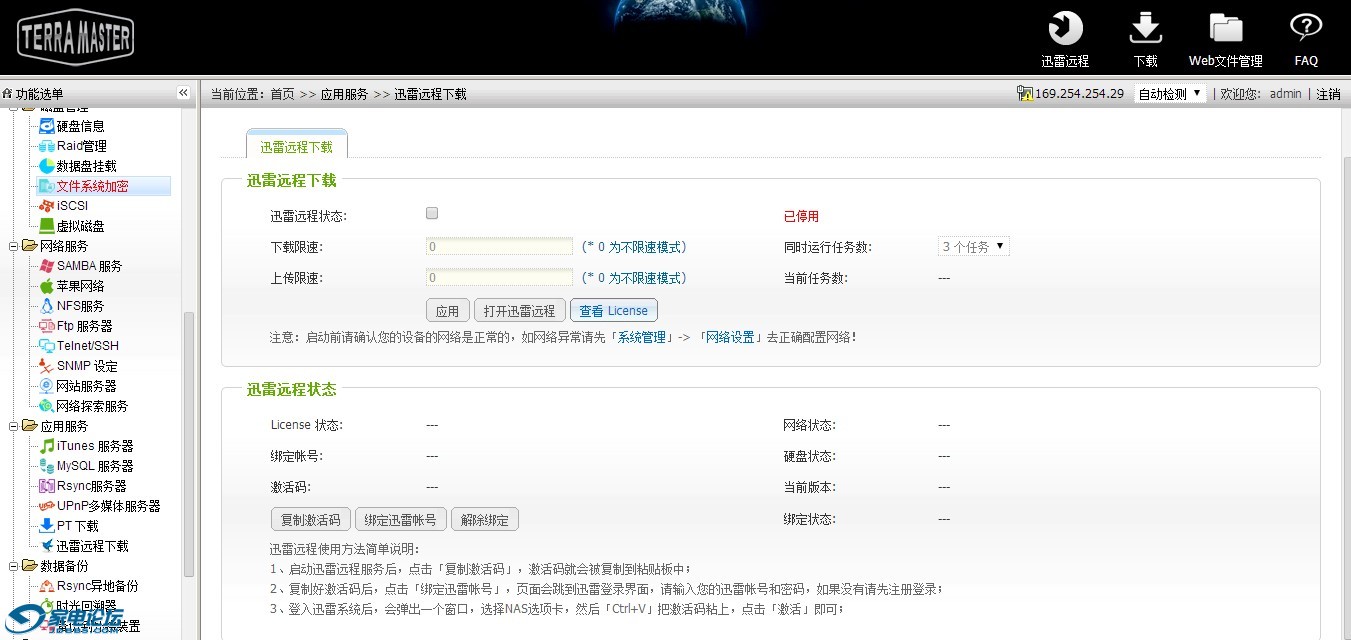Open 硬盘信息 in the sidebar
The height and width of the screenshot is (640, 1351).
(x=80, y=126)
